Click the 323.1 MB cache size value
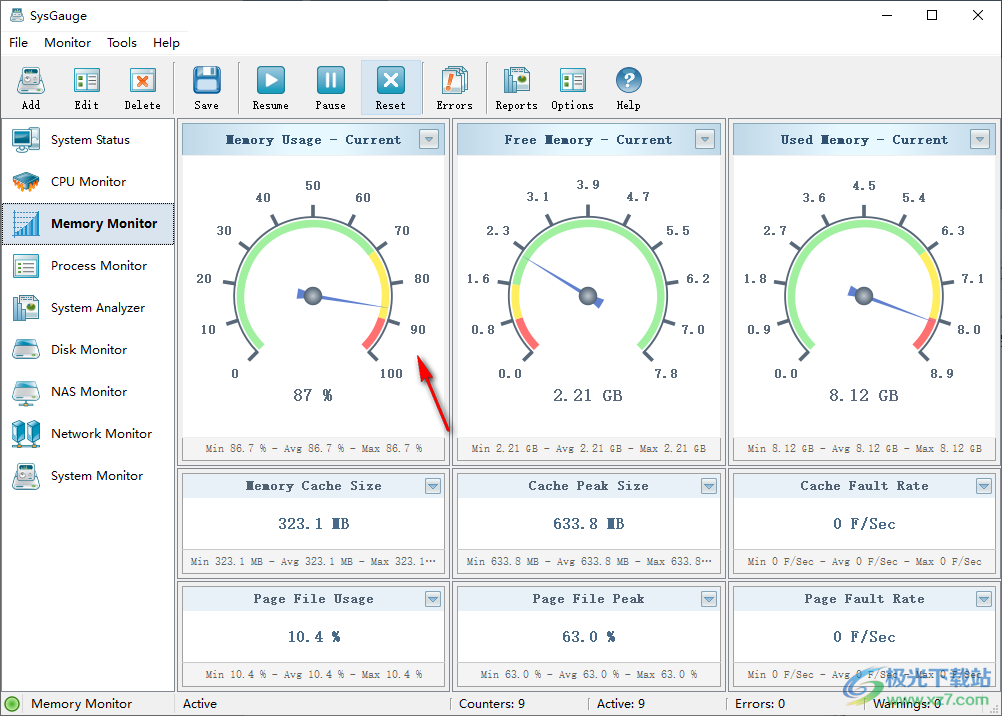 pyautogui.click(x=313, y=524)
